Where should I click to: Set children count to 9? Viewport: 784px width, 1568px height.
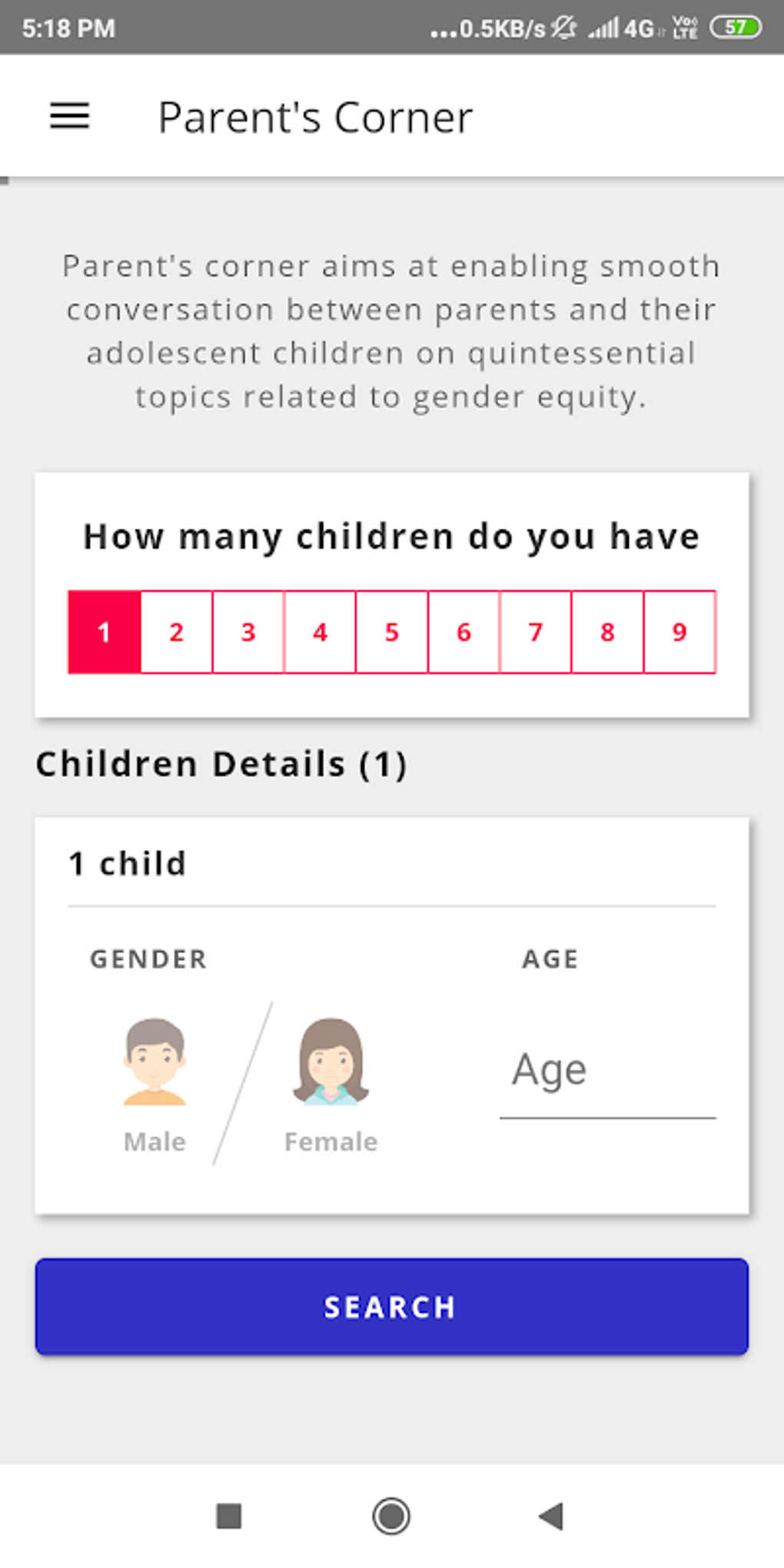pyautogui.click(x=679, y=632)
